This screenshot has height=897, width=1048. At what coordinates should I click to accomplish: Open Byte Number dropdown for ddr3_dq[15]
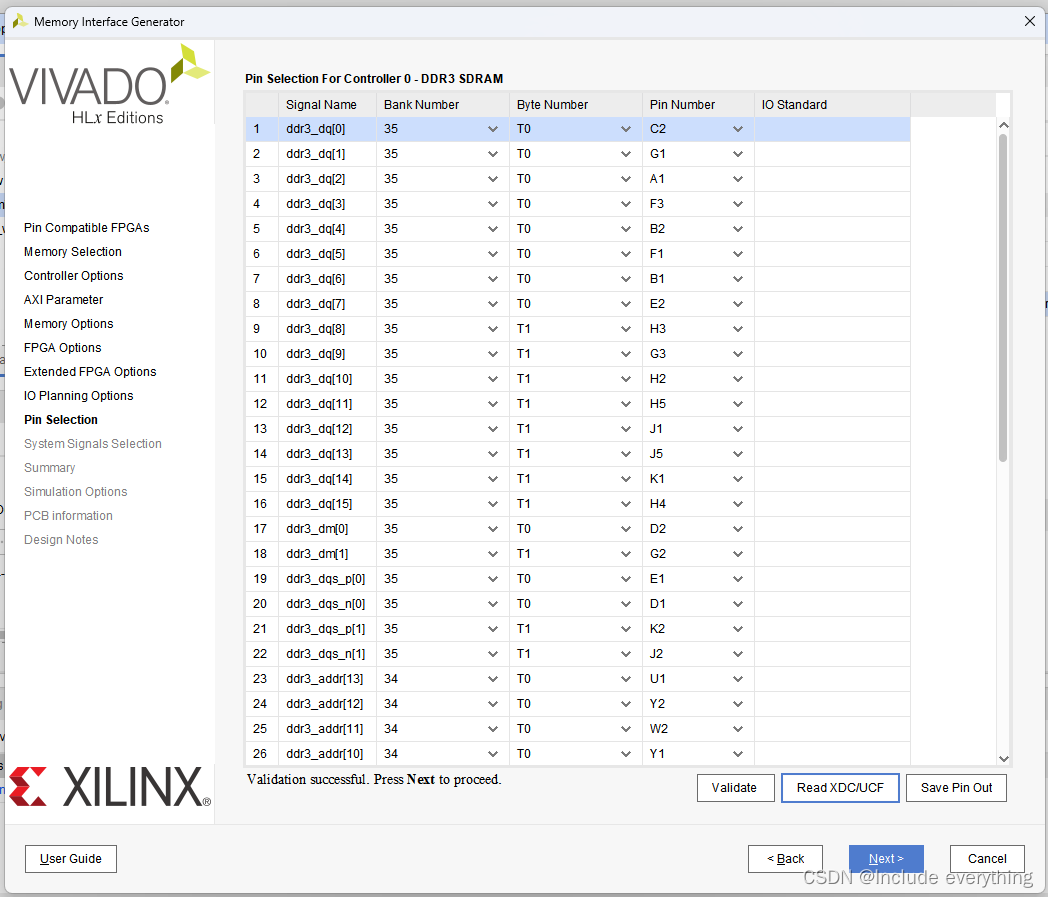626,504
